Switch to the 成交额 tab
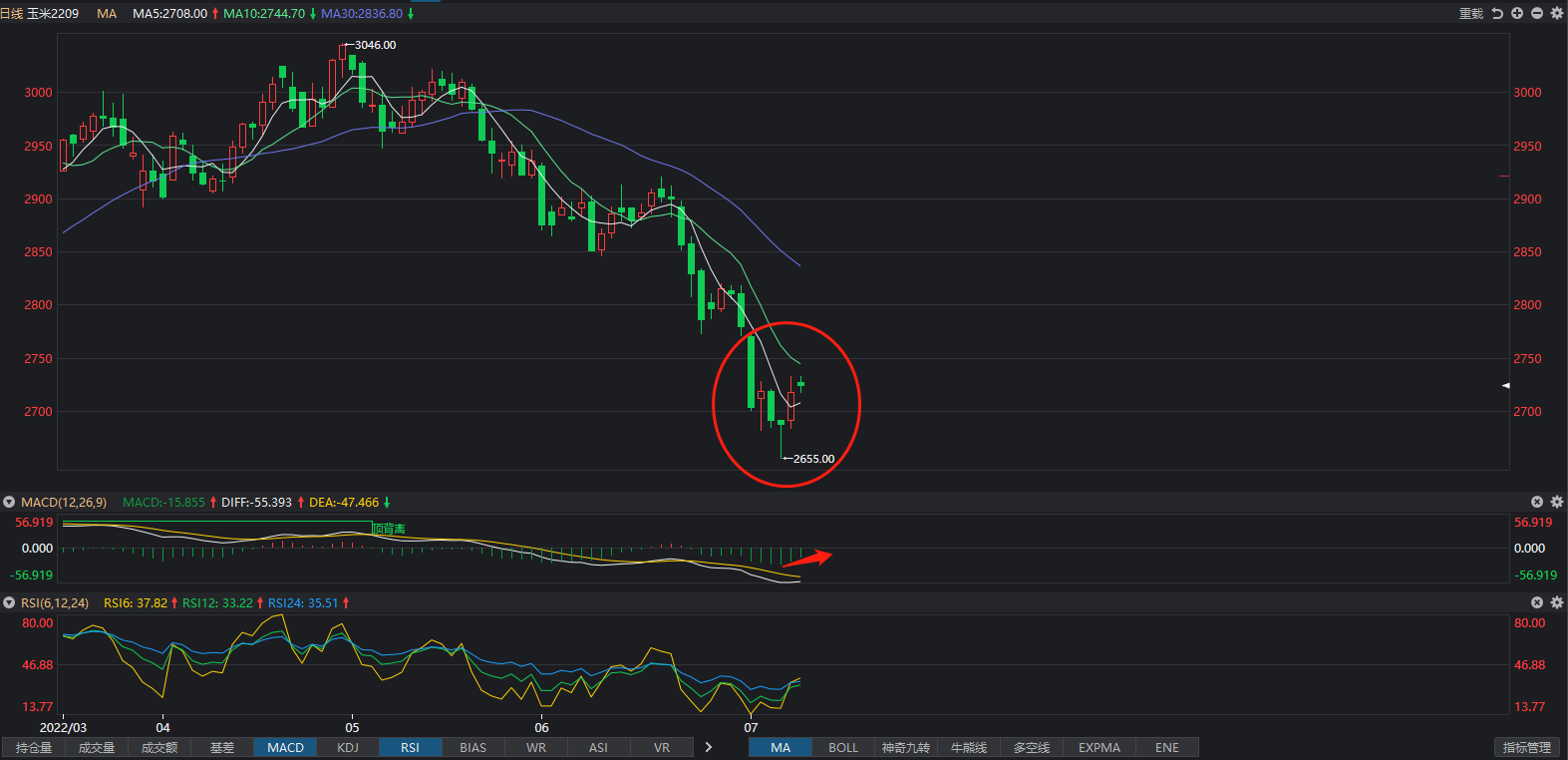This screenshot has width=1568, height=760. [159, 747]
